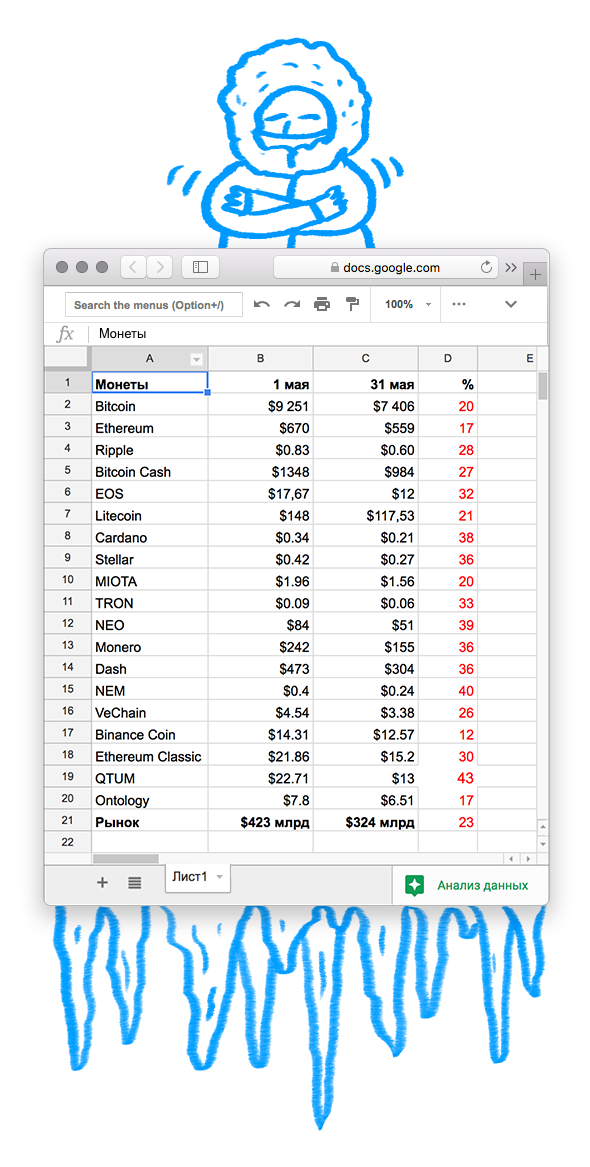Click the vertical scrollbar thumb

click(542, 386)
